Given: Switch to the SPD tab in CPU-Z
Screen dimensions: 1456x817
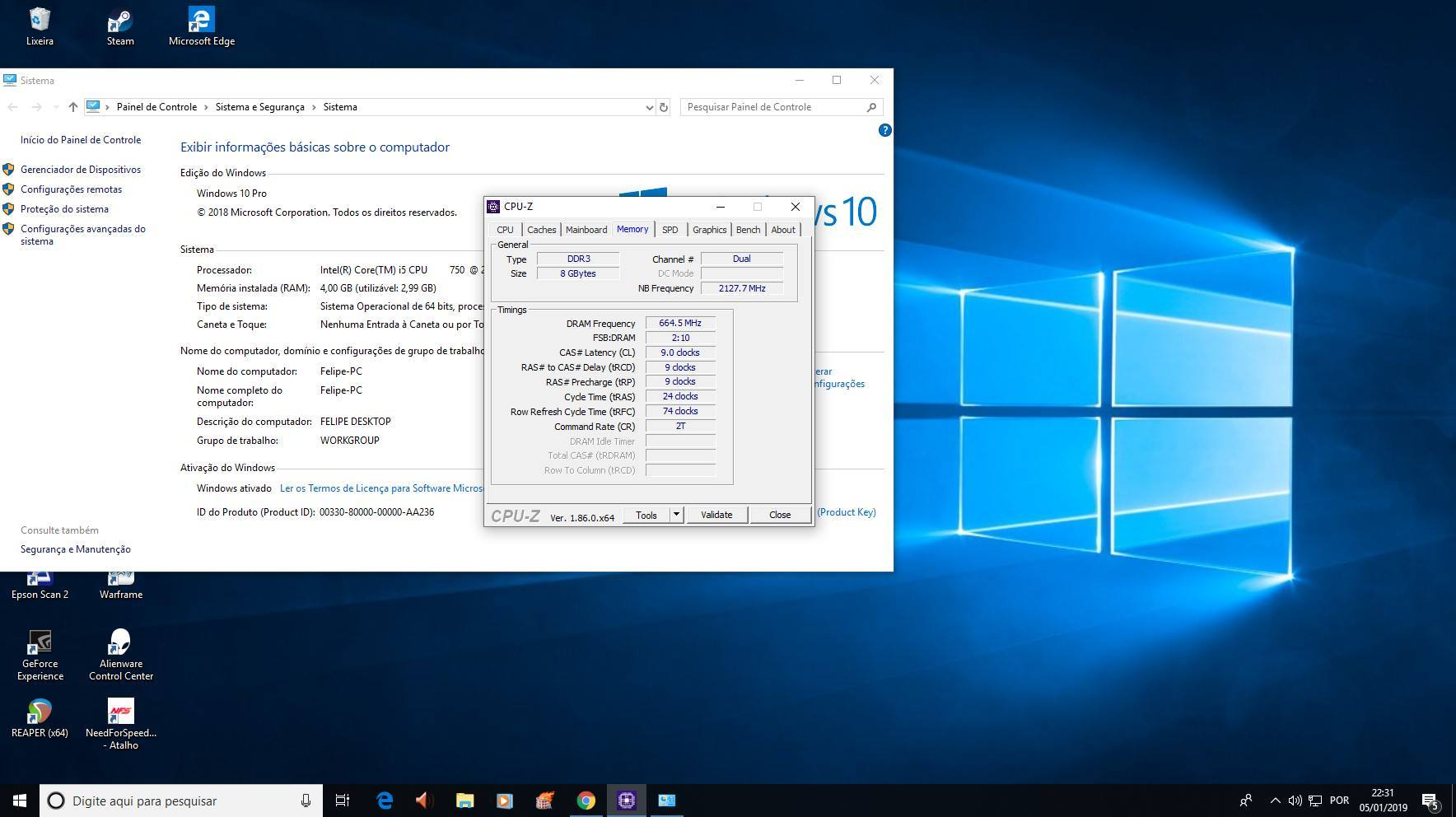Looking at the screenshot, I should pyautogui.click(x=670, y=230).
